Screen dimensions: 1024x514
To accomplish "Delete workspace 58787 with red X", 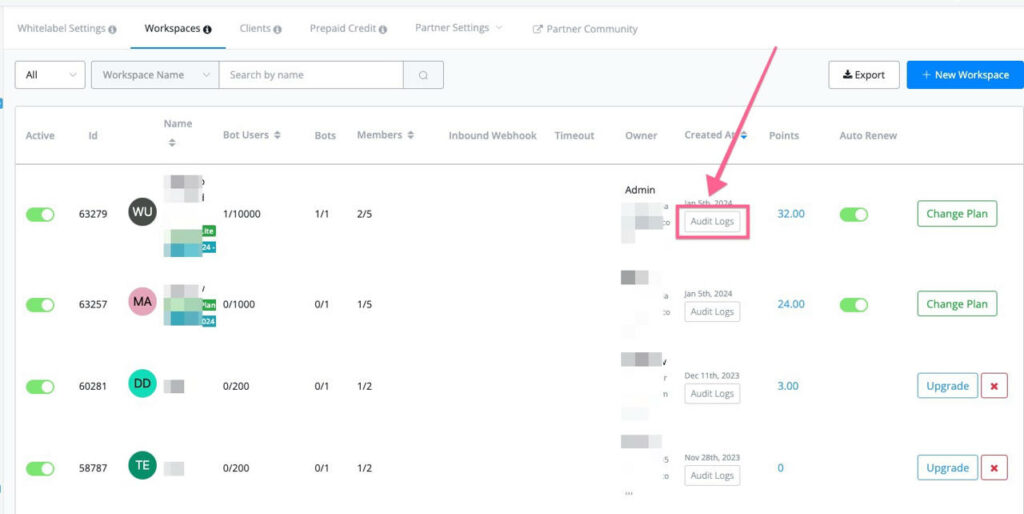I will coord(994,468).
